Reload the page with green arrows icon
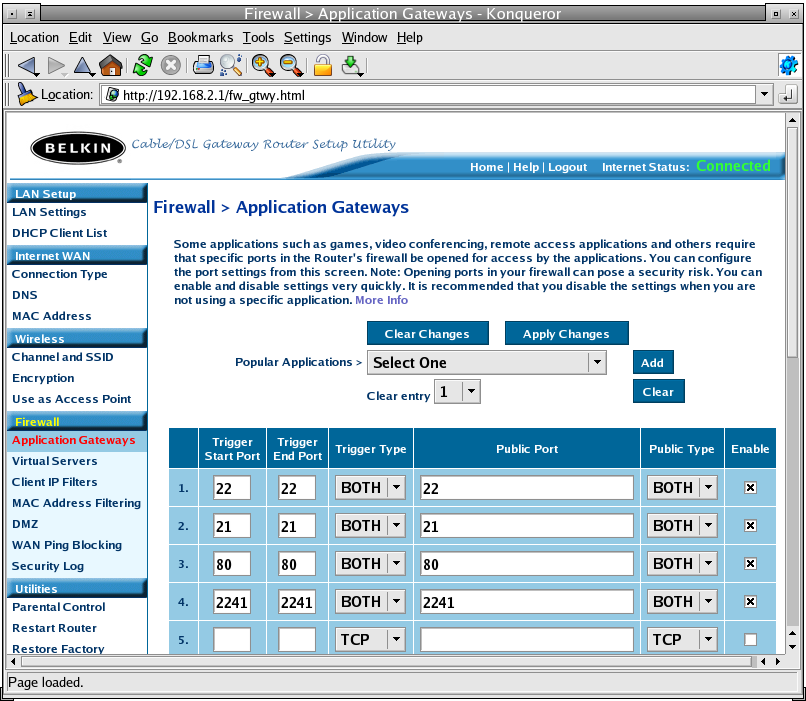This screenshot has height=701, width=806. 142,66
